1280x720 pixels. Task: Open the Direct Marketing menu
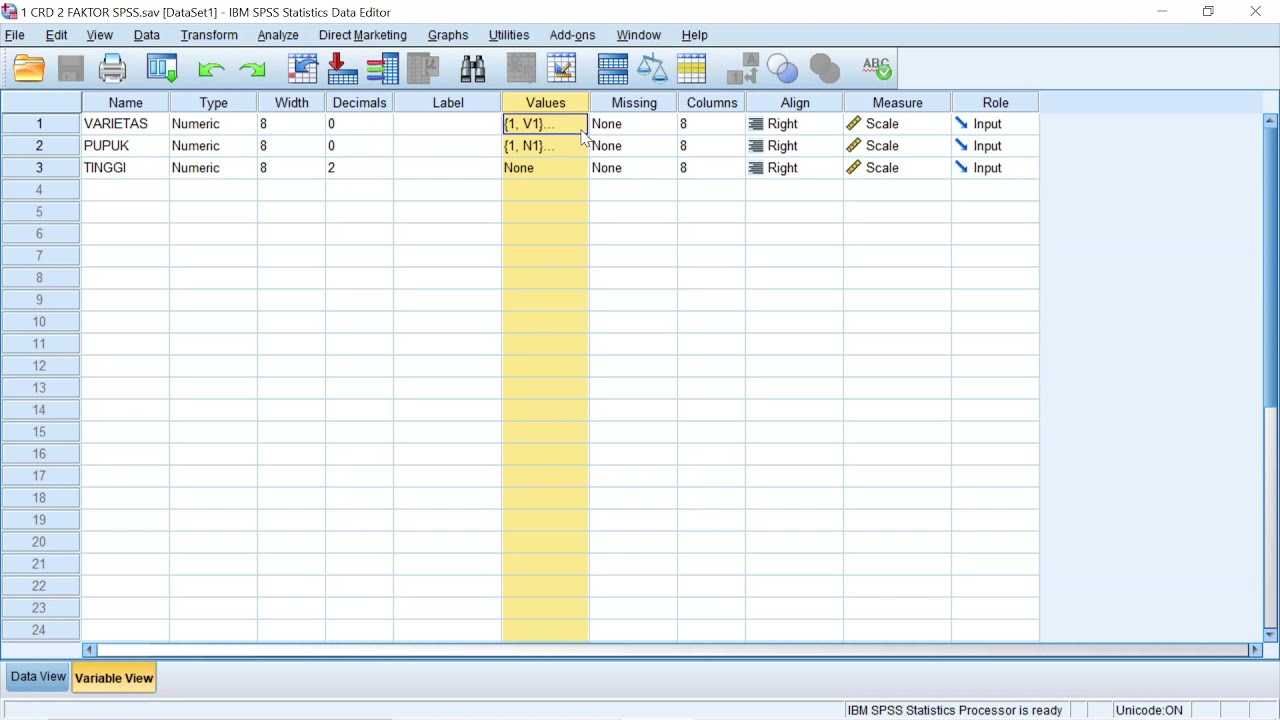coord(363,35)
